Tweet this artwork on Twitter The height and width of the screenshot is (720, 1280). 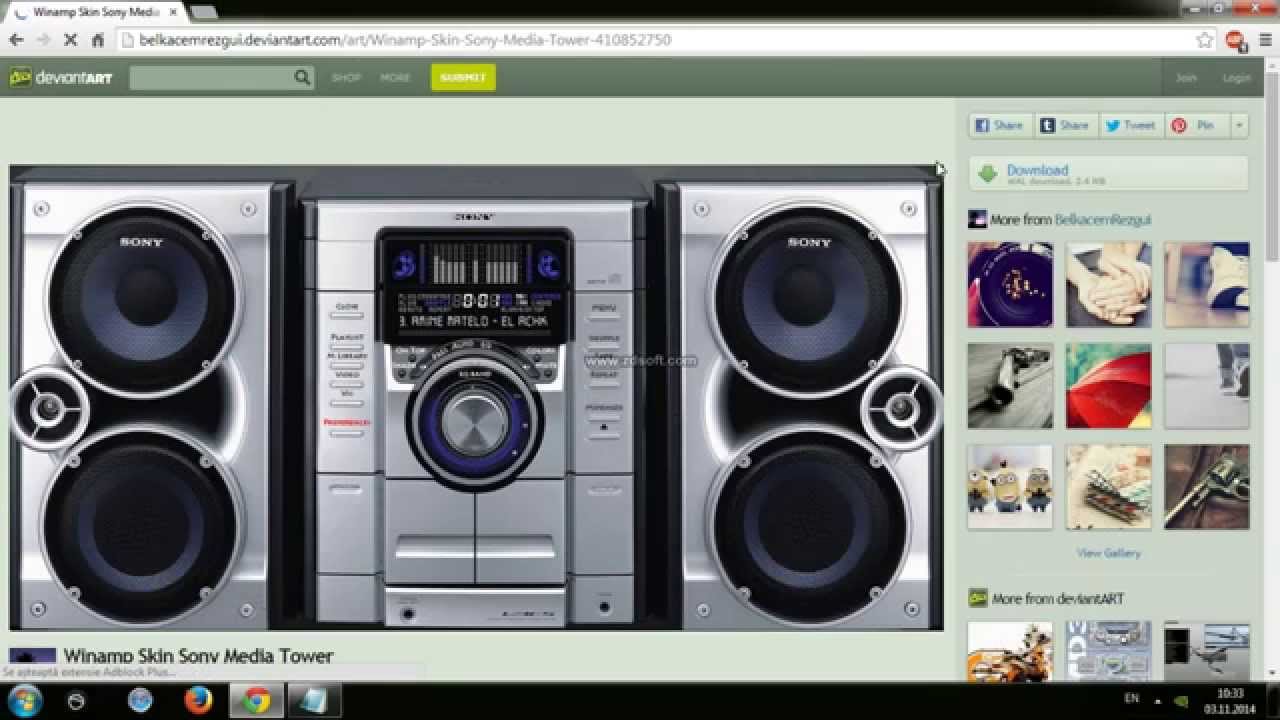[1130, 125]
